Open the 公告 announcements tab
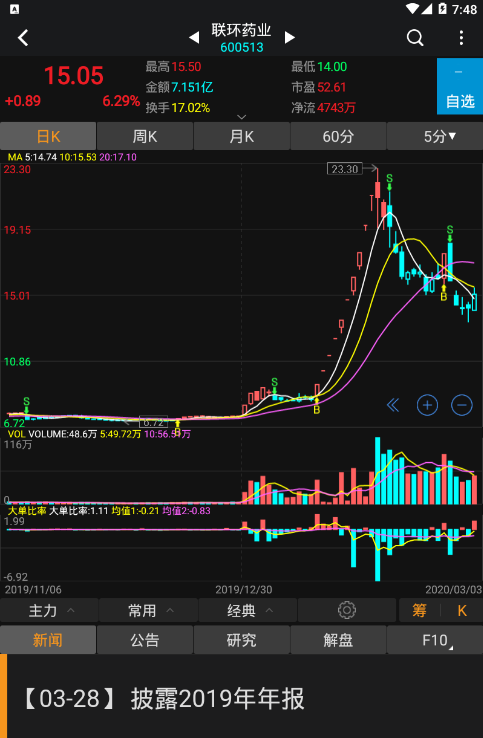483x738 pixels. [145, 640]
